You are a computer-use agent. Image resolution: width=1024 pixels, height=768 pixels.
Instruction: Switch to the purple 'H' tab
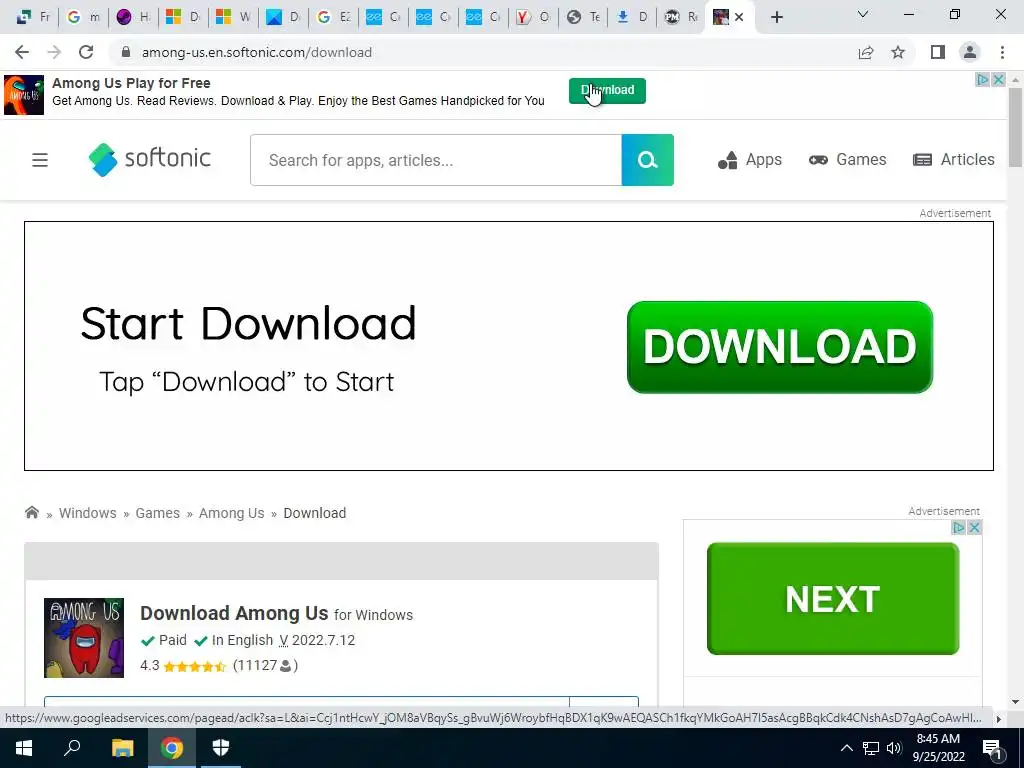point(133,17)
